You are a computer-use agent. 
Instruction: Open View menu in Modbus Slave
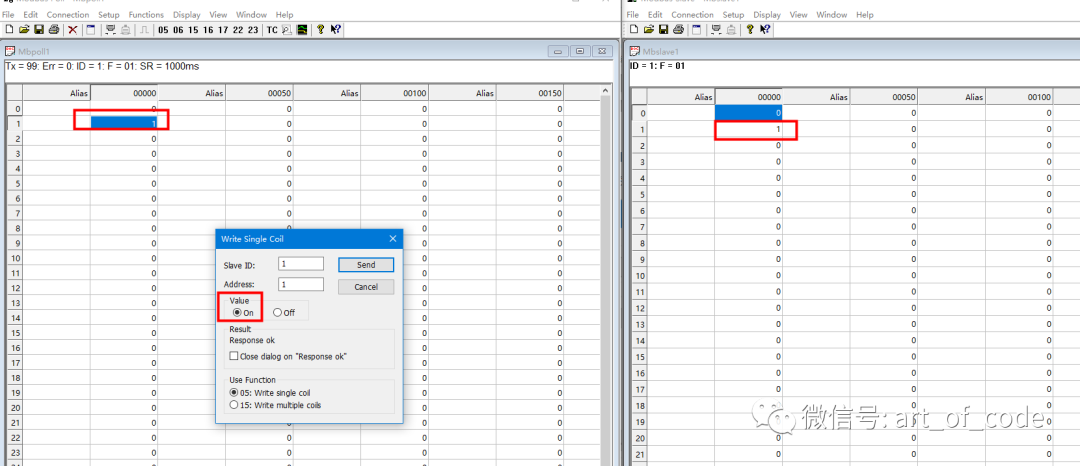point(798,14)
